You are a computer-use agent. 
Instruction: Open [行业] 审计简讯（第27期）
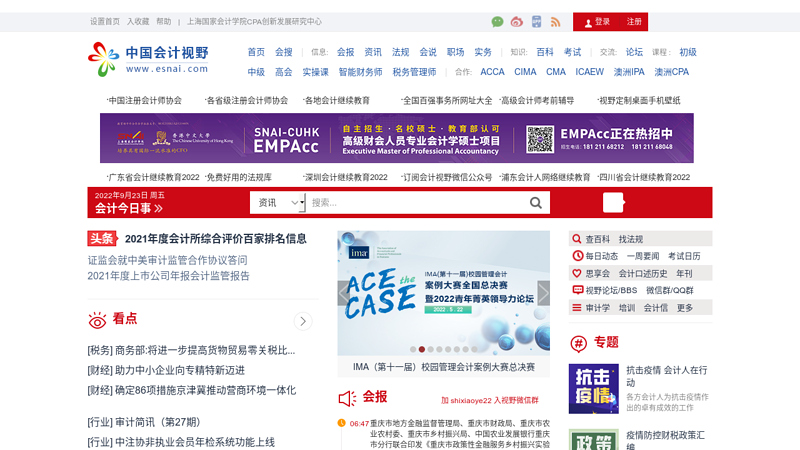144,422
